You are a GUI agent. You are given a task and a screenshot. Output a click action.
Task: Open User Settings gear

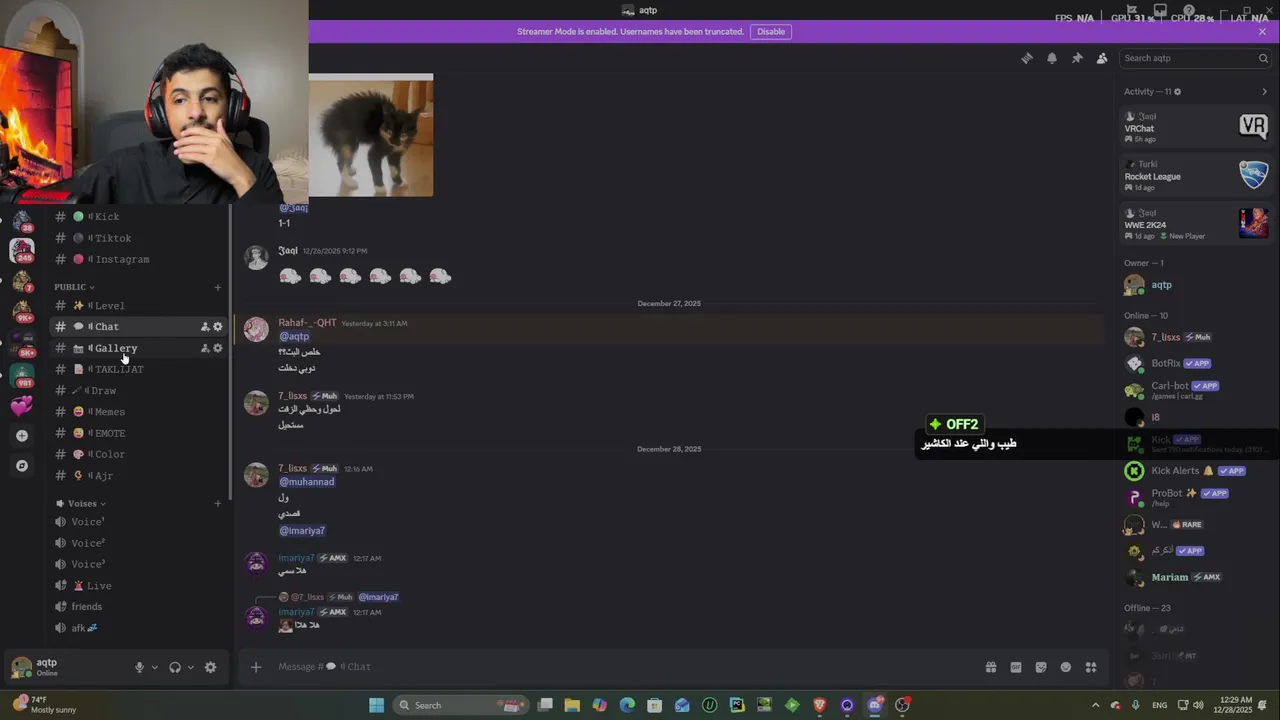tap(210, 667)
